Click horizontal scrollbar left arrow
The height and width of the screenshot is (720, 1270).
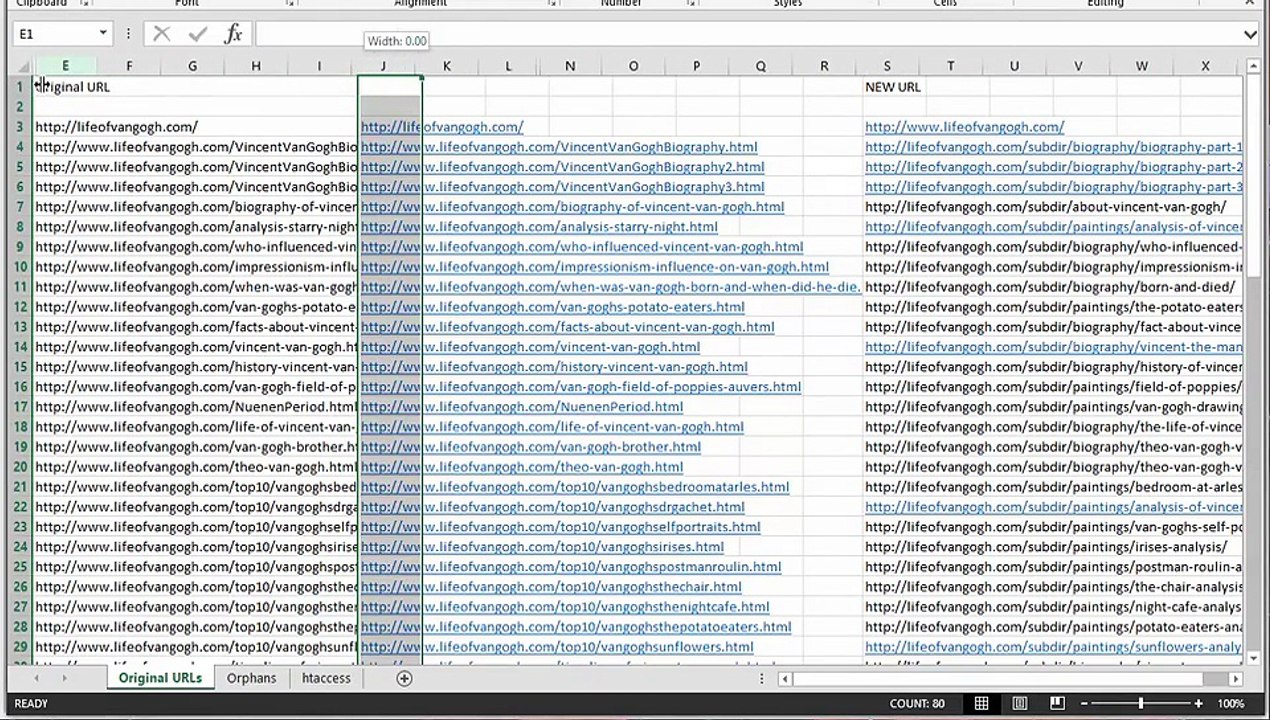tap(785, 679)
